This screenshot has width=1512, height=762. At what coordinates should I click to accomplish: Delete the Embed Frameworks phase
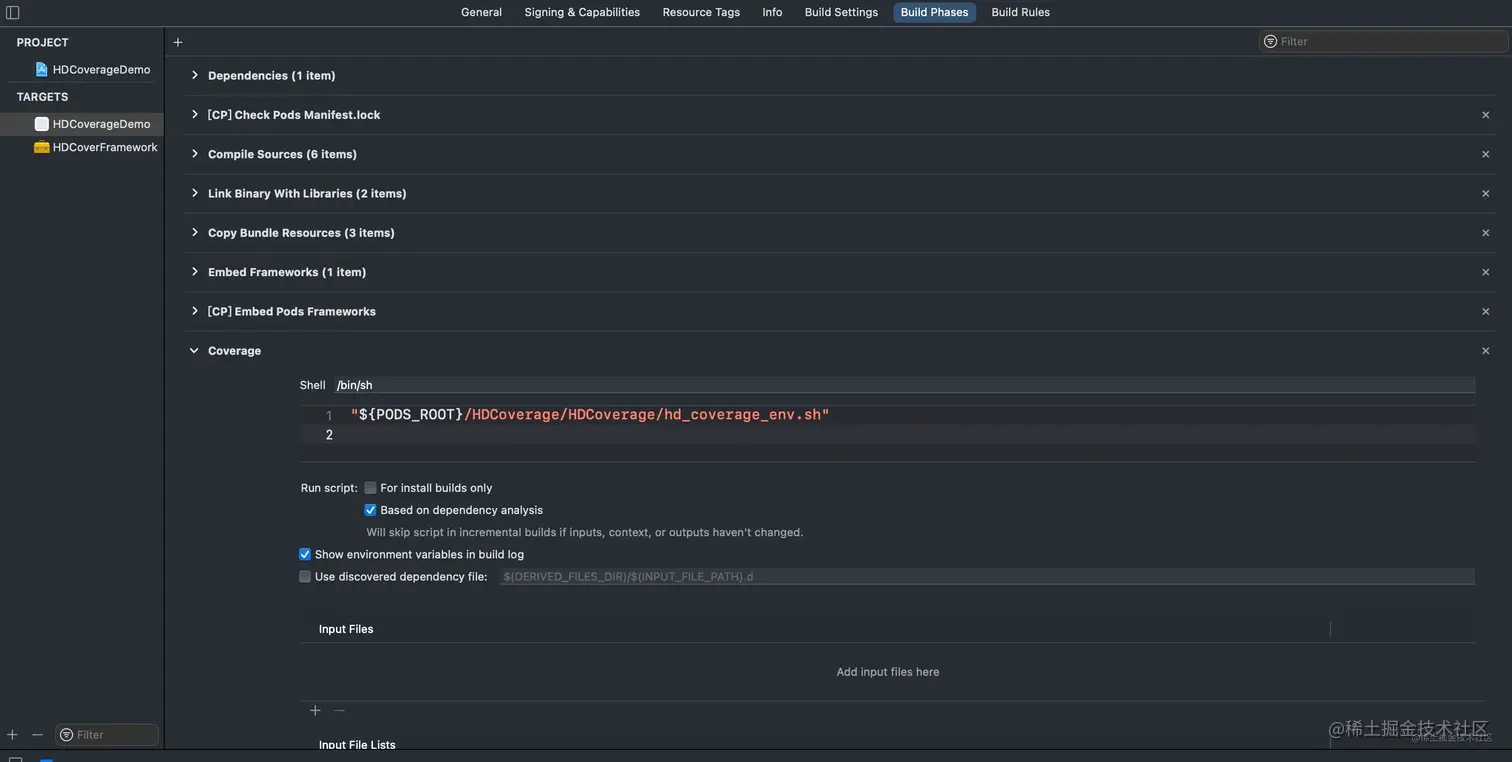click(x=1485, y=272)
